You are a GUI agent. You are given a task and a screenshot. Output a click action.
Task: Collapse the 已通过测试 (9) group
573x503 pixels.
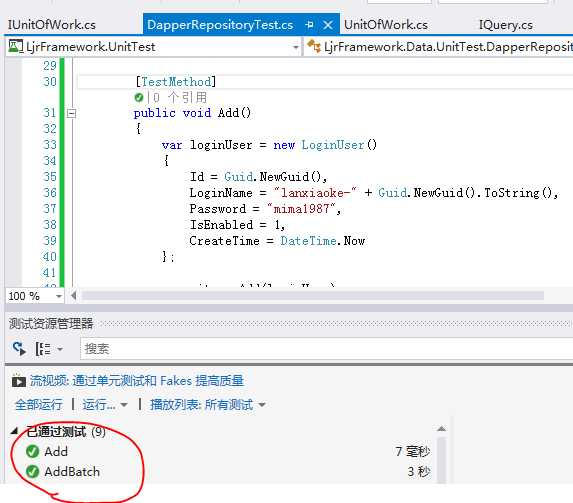(x=15, y=432)
